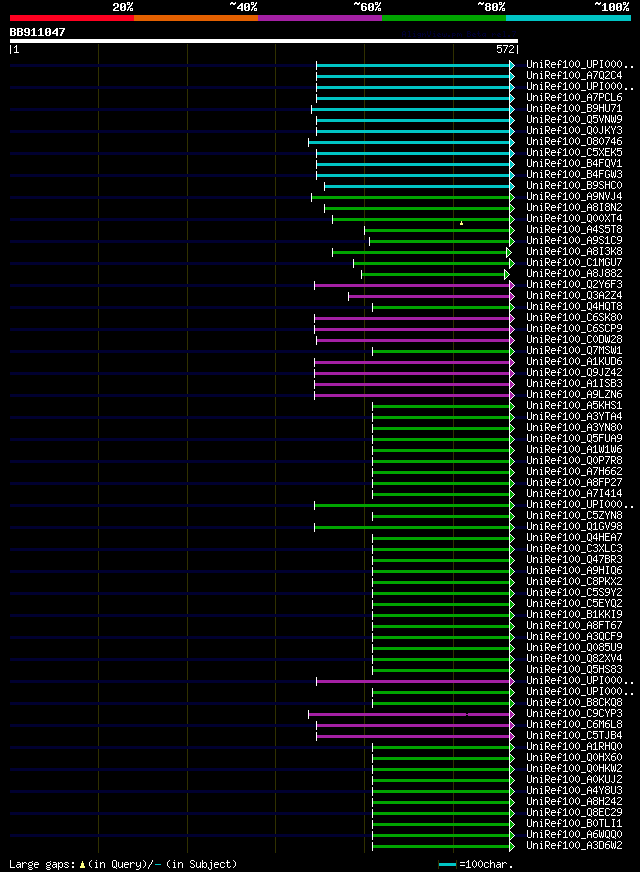
Task: Click the white query sequence bar
Action: click(264, 41)
